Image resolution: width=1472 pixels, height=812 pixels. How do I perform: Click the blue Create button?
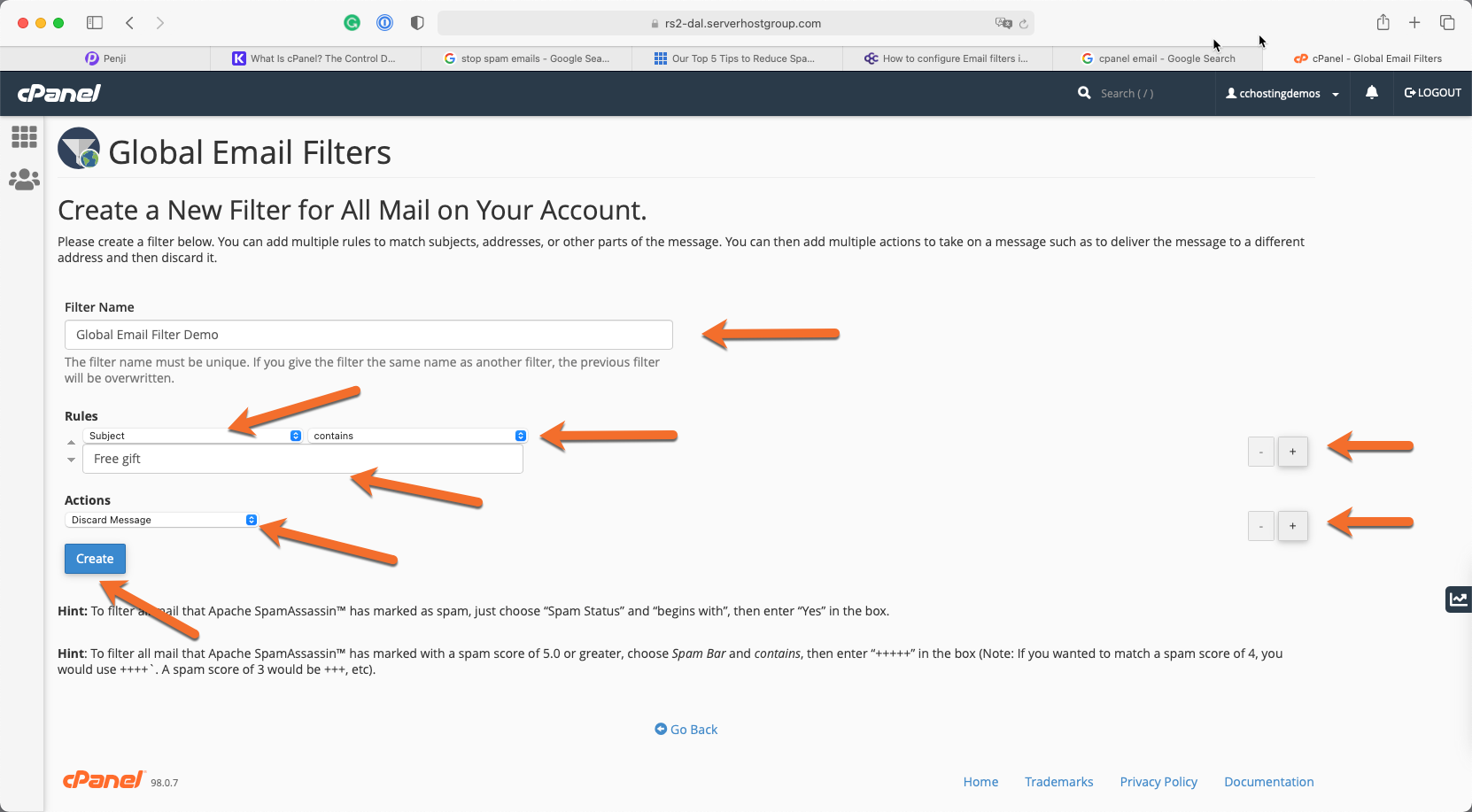coord(95,559)
